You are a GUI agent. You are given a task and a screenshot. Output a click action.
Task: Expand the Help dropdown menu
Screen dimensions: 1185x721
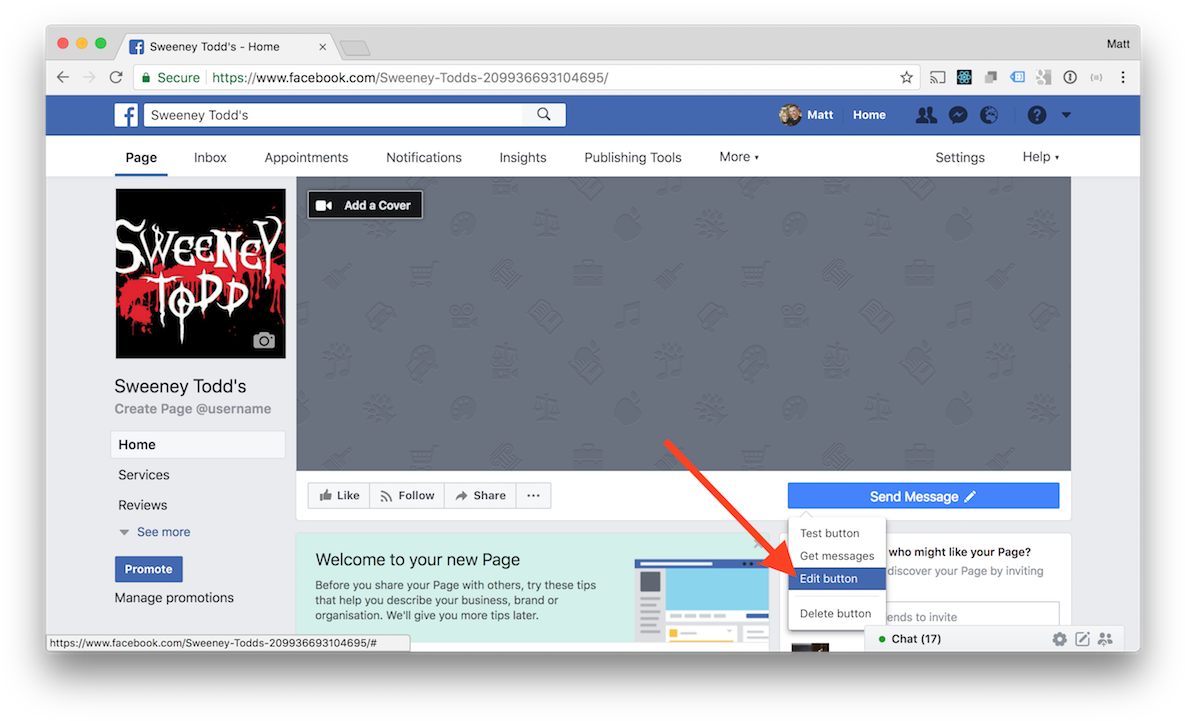coord(1040,157)
